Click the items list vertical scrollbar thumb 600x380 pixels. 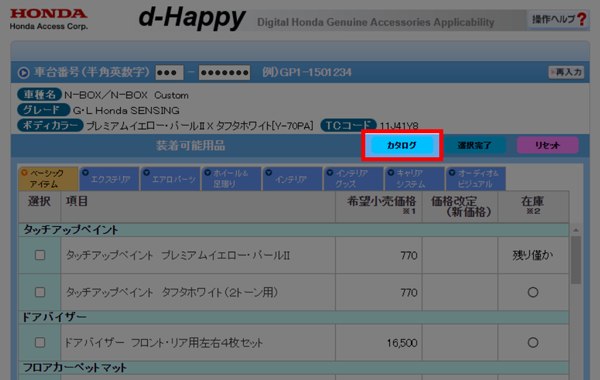pos(576,260)
